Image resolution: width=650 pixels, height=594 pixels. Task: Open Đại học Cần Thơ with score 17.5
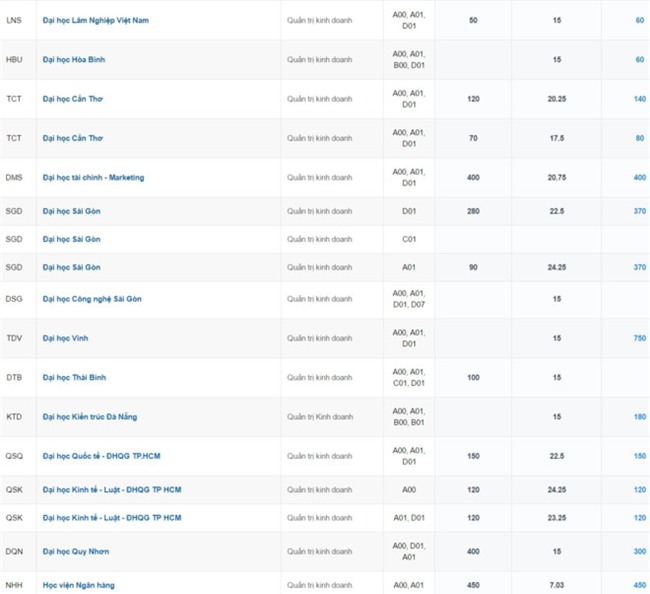click(73, 138)
